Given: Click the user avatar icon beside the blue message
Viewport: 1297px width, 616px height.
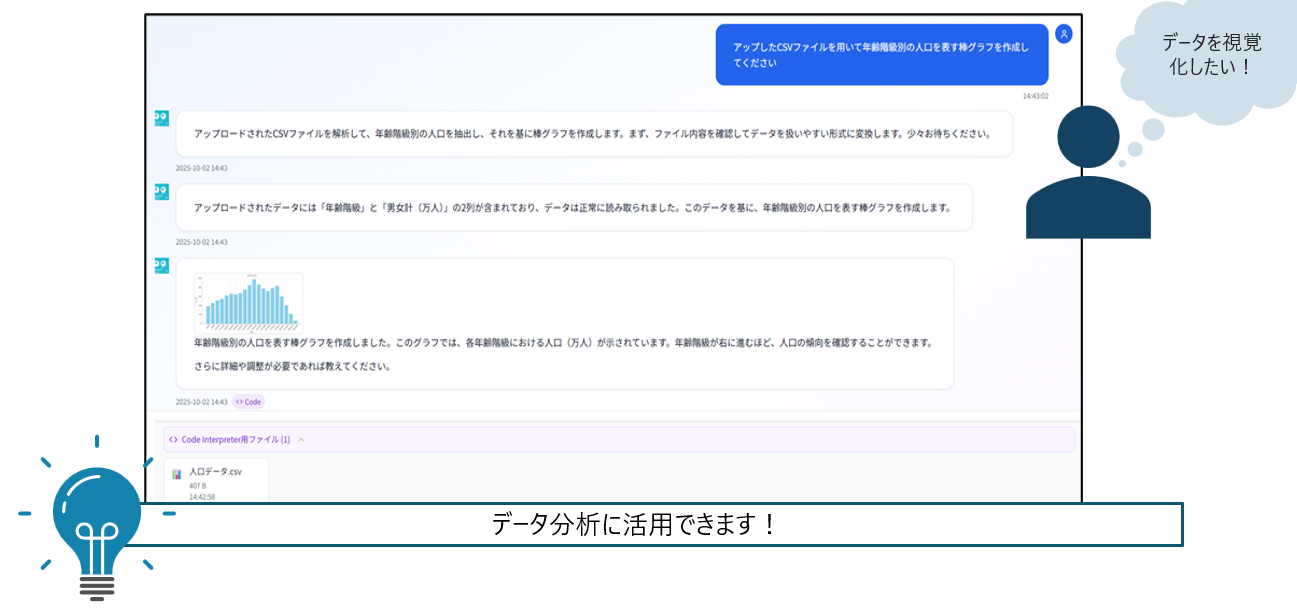Looking at the screenshot, I should 1064,34.
